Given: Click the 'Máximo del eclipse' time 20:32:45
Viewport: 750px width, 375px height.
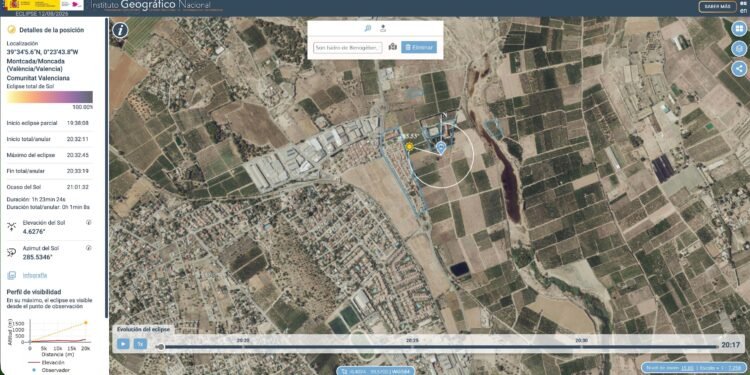Looking at the screenshot, I should point(78,155).
